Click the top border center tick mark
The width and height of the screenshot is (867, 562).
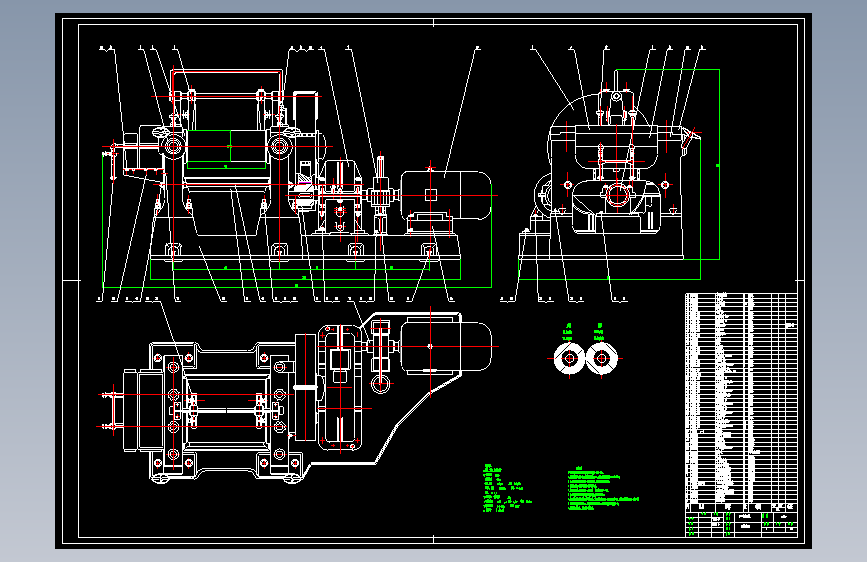pyautogui.click(x=434, y=23)
